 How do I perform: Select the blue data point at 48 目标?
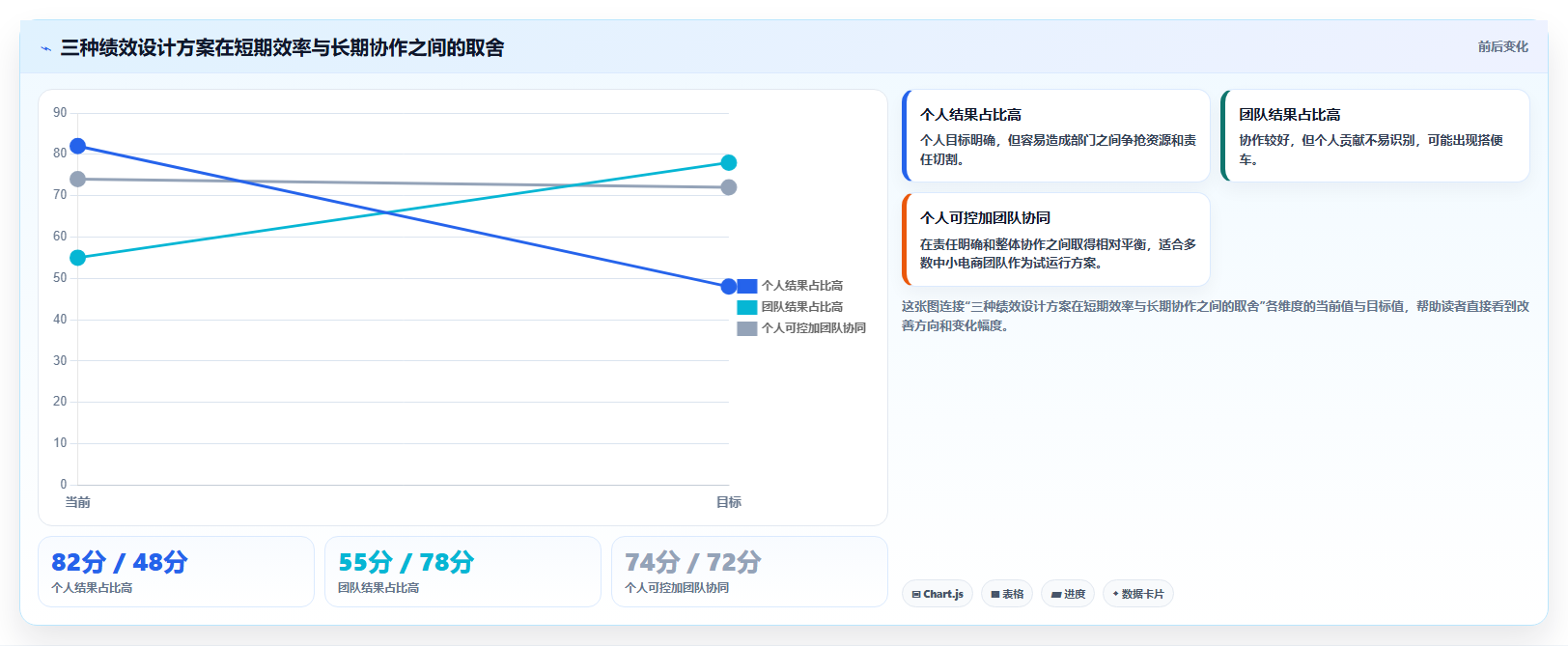point(729,287)
